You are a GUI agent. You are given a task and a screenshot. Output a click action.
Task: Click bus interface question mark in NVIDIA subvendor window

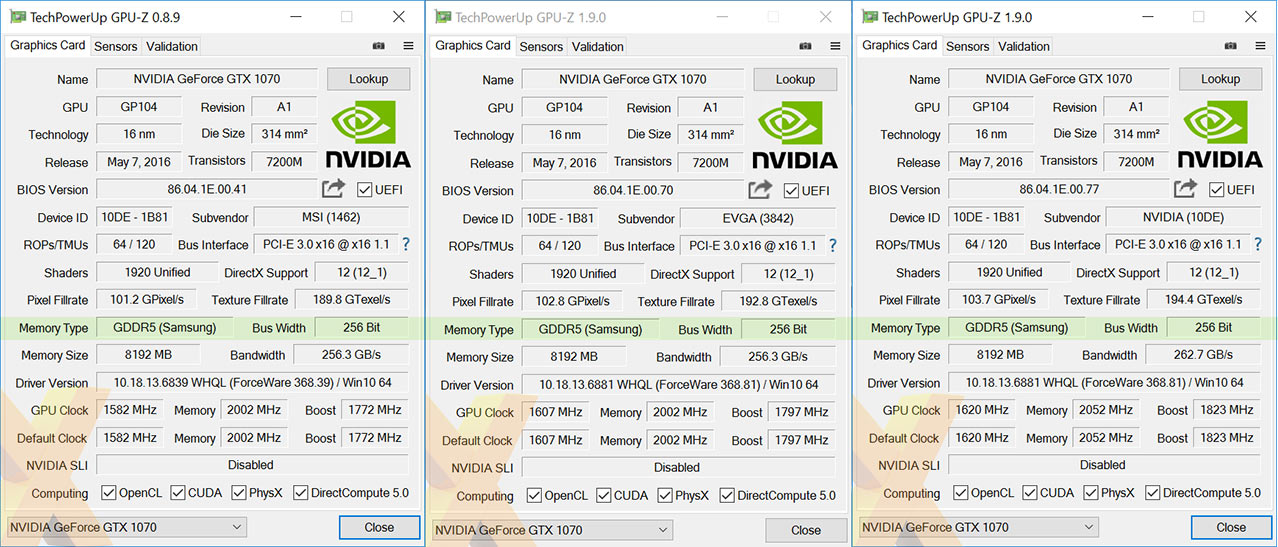tap(1258, 244)
